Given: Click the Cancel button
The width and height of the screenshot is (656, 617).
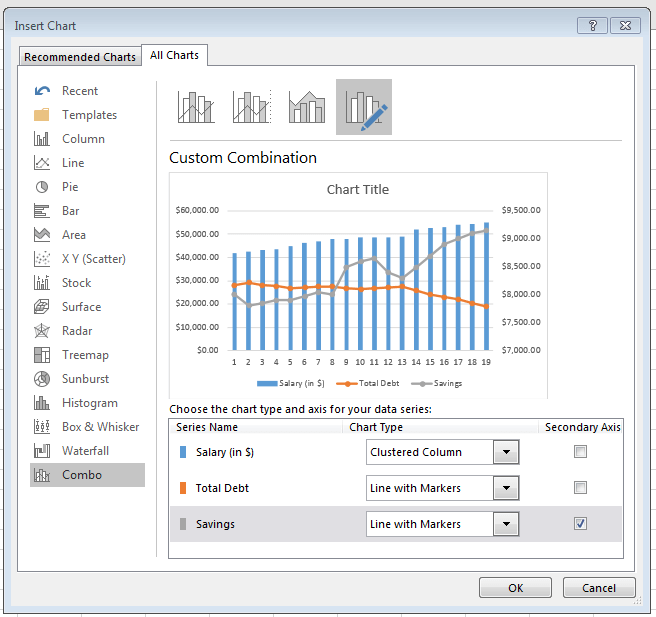Looking at the screenshot, I should tap(599, 588).
